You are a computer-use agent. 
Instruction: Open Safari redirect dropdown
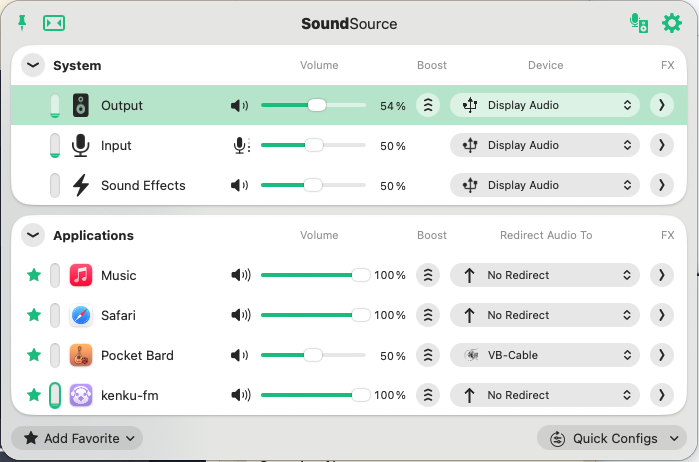click(545, 315)
